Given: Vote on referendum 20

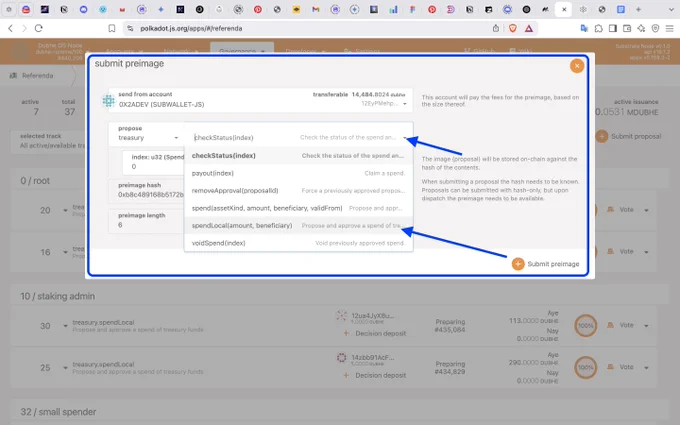Looking at the screenshot, I should click(x=621, y=209).
